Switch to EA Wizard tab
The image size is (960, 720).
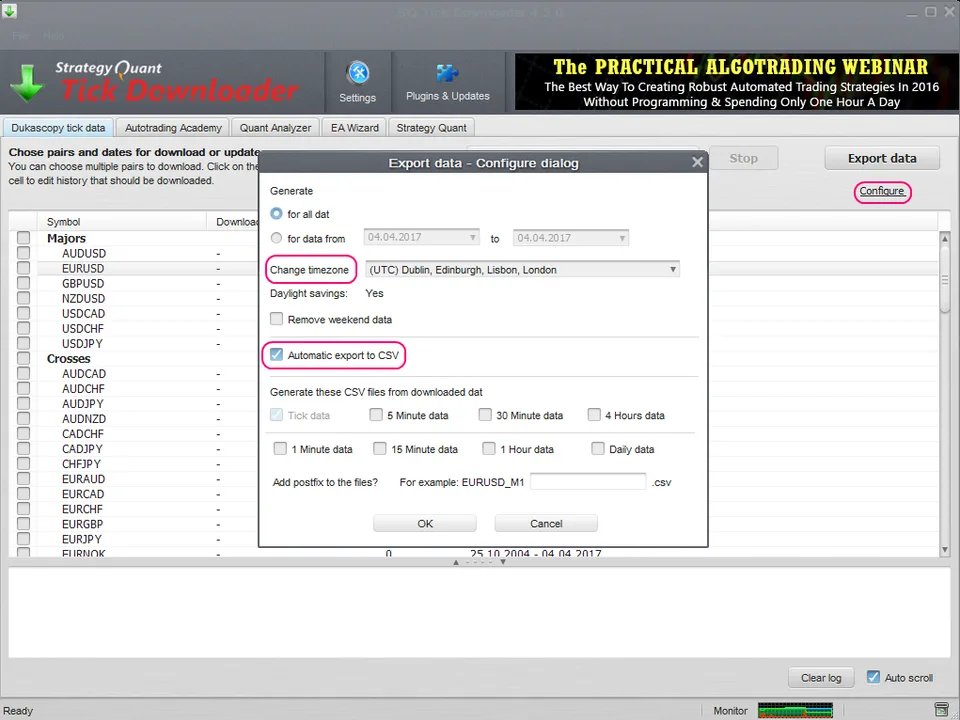tap(354, 127)
